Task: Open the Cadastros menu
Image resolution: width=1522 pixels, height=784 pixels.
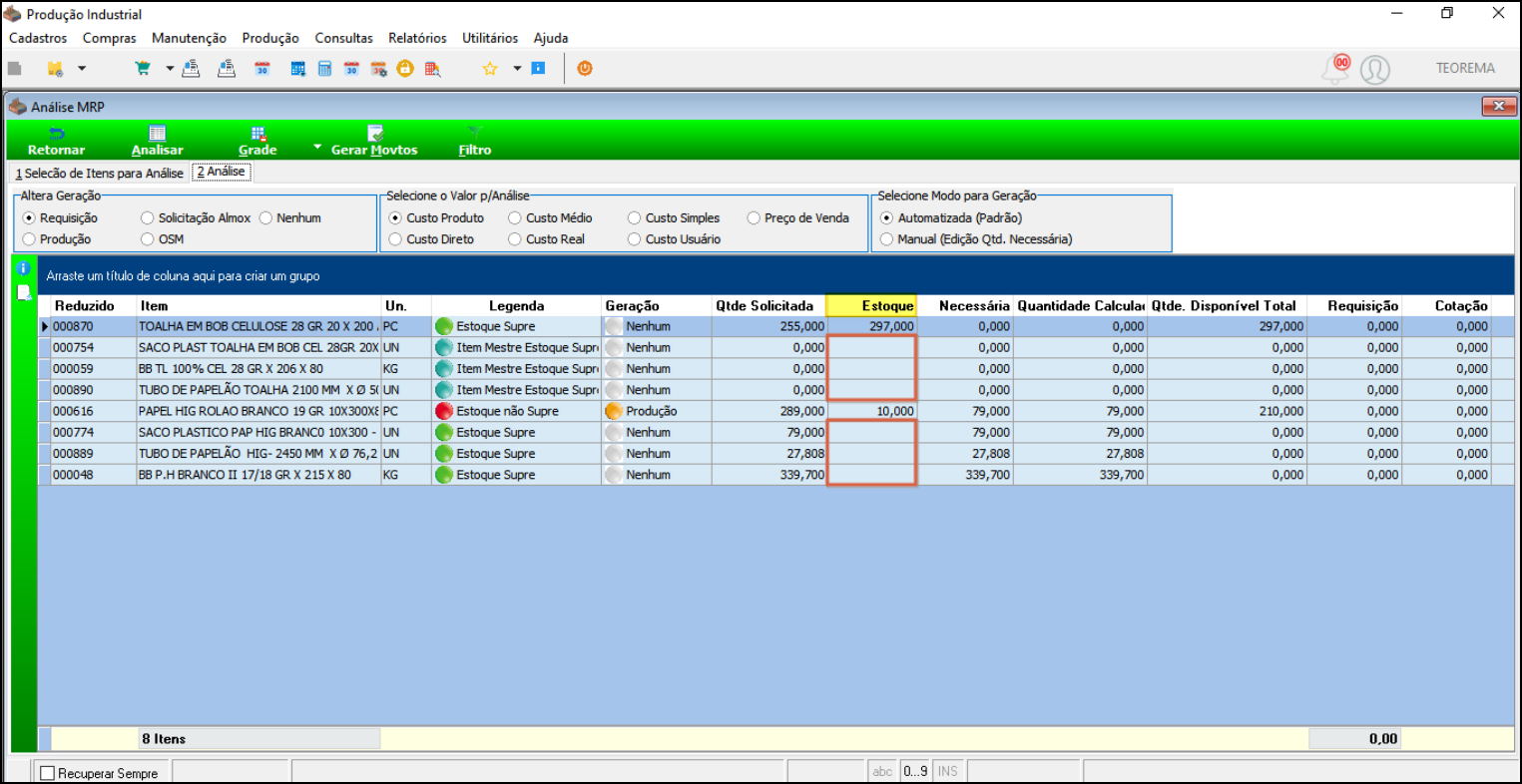Action: 38,38
